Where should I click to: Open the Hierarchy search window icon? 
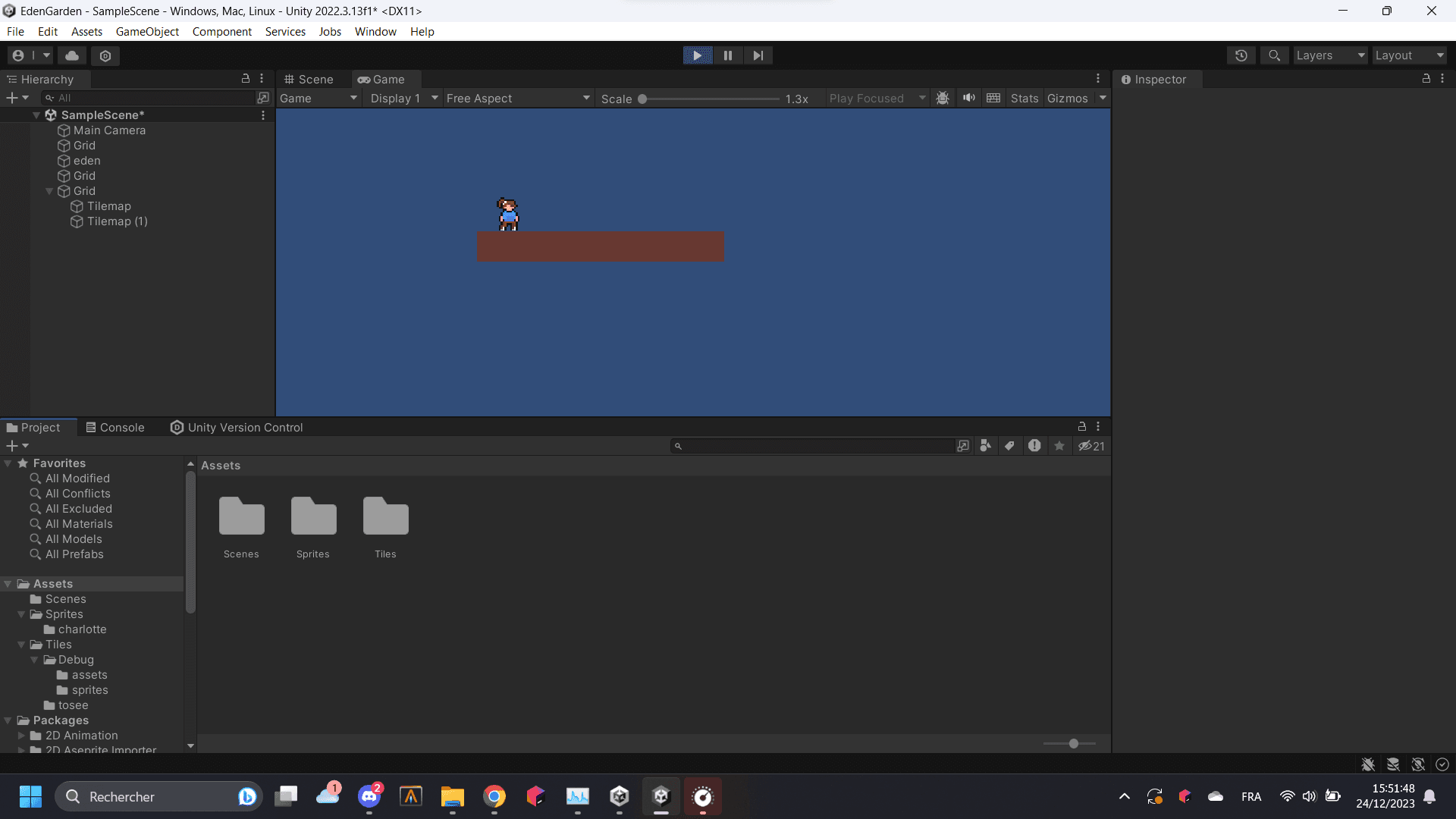pyautogui.click(x=263, y=98)
